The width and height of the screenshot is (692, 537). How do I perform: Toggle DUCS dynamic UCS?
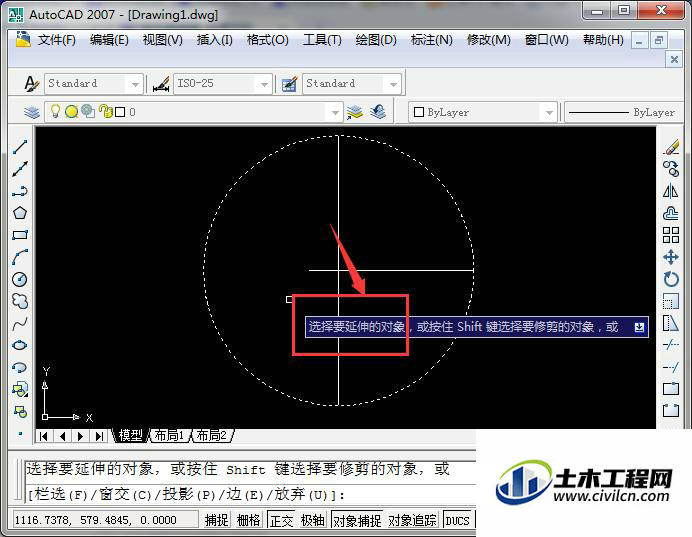(458, 520)
